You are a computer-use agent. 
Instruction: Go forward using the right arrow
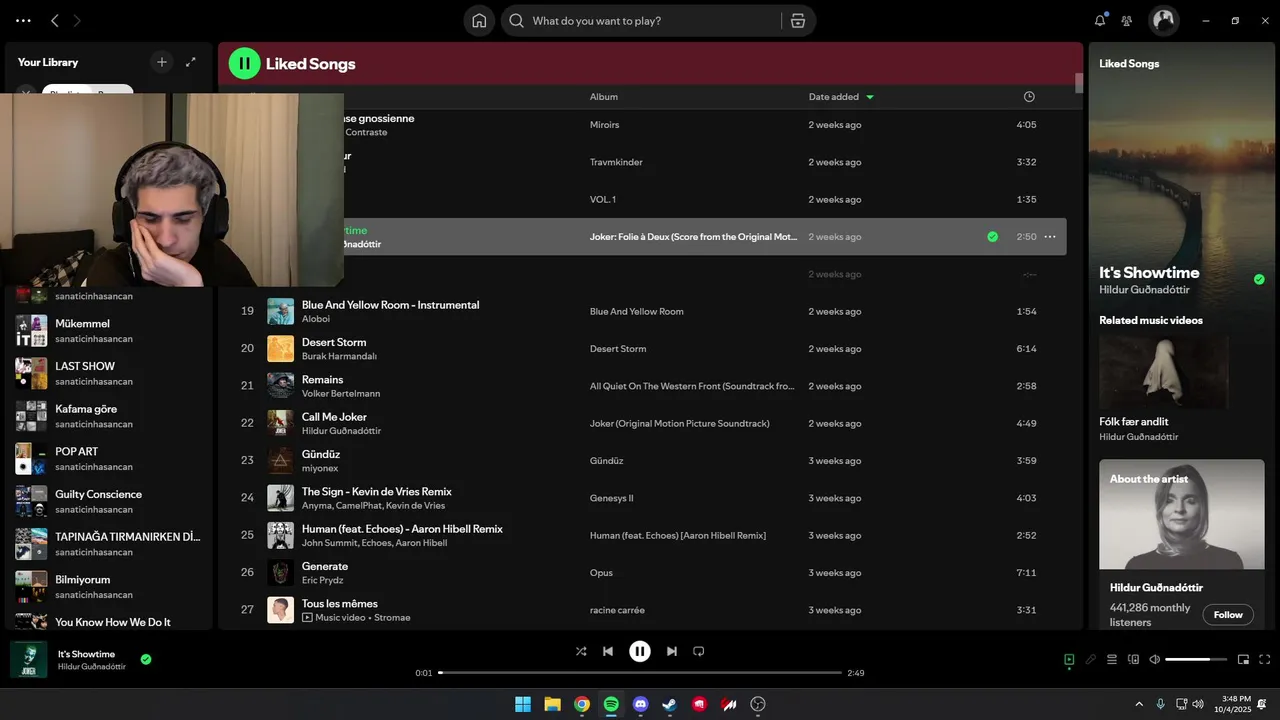(x=77, y=20)
